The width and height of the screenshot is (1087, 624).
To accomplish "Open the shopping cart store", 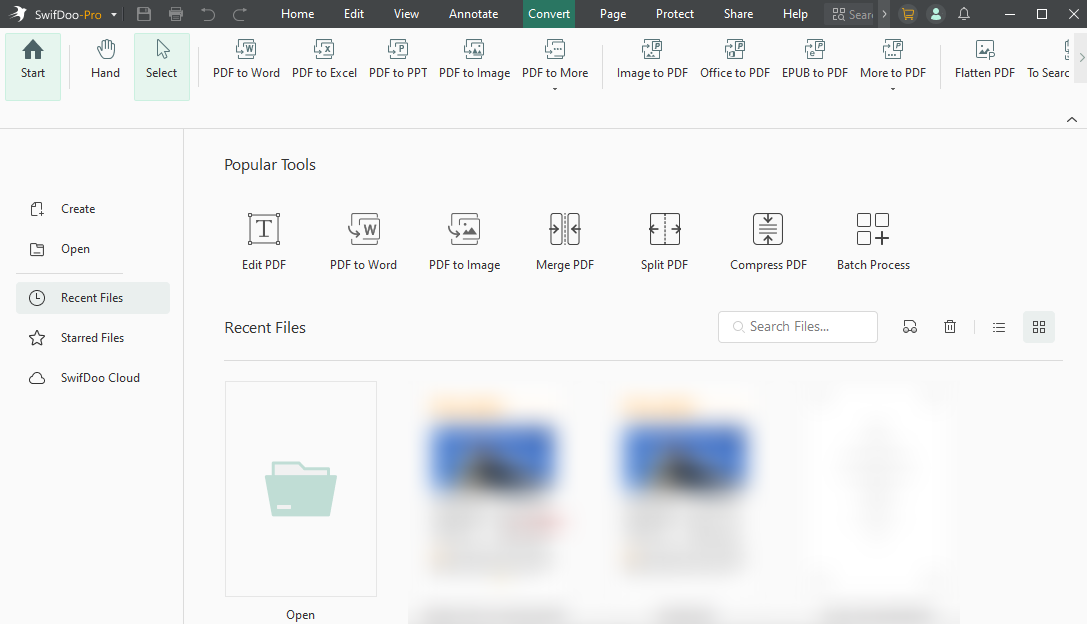I will click(x=907, y=14).
